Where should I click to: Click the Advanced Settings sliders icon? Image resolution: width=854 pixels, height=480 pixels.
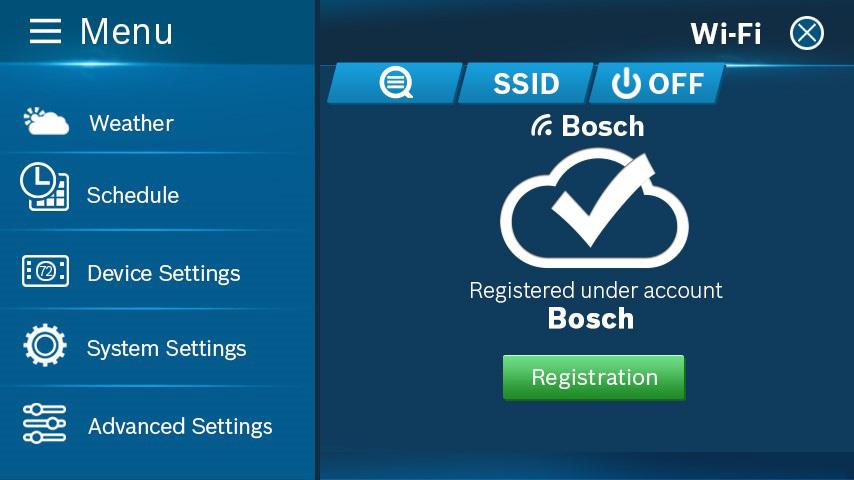click(45, 423)
